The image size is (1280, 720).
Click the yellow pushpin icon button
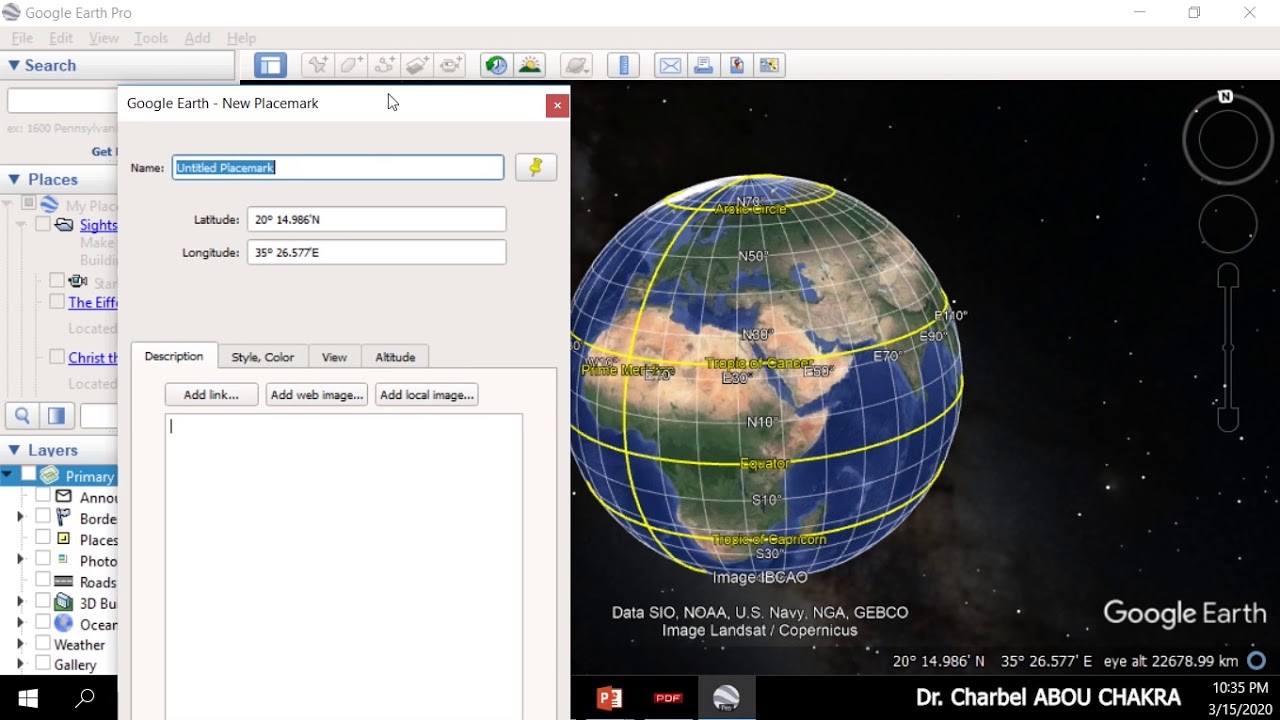(x=536, y=168)
